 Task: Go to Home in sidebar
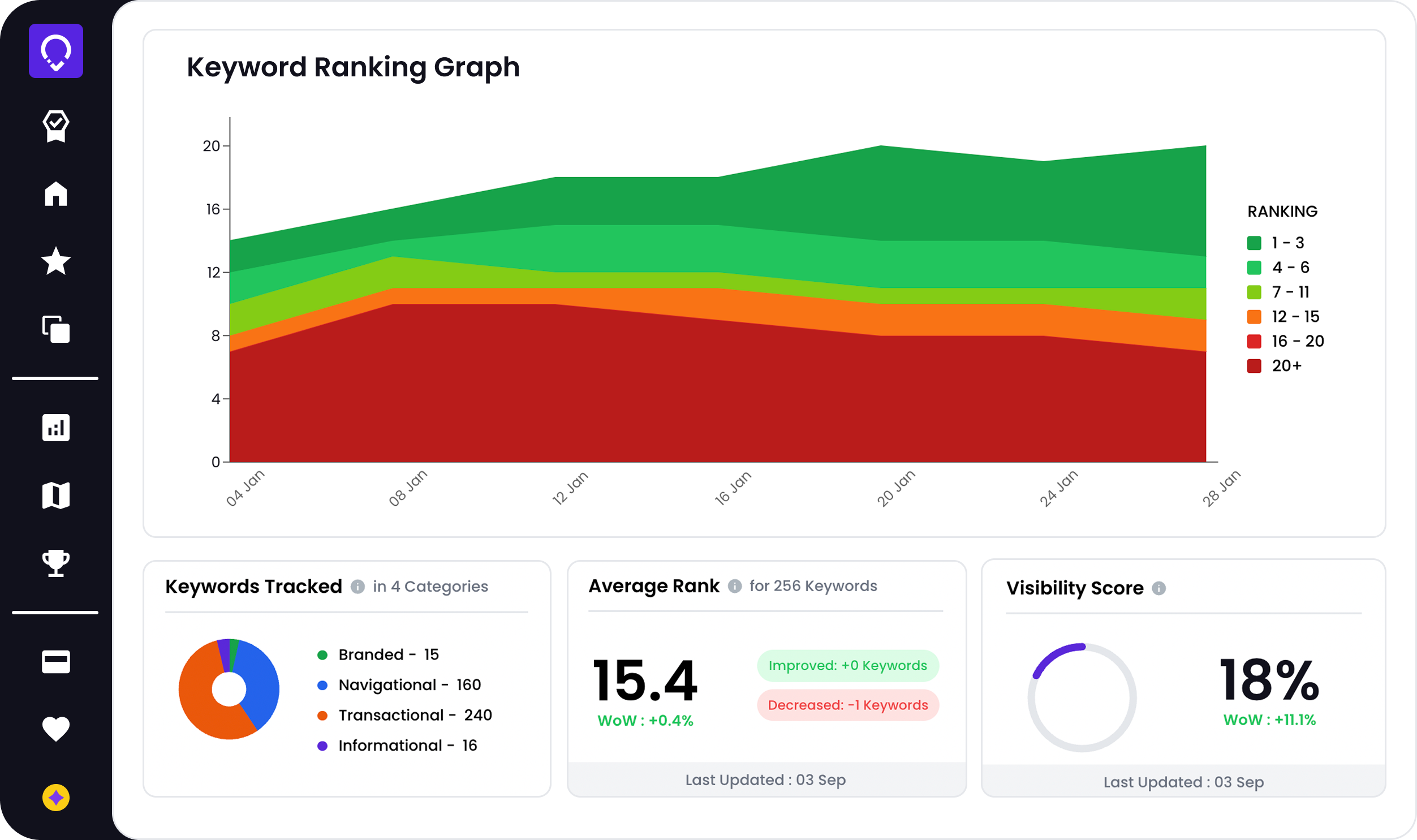55,193
